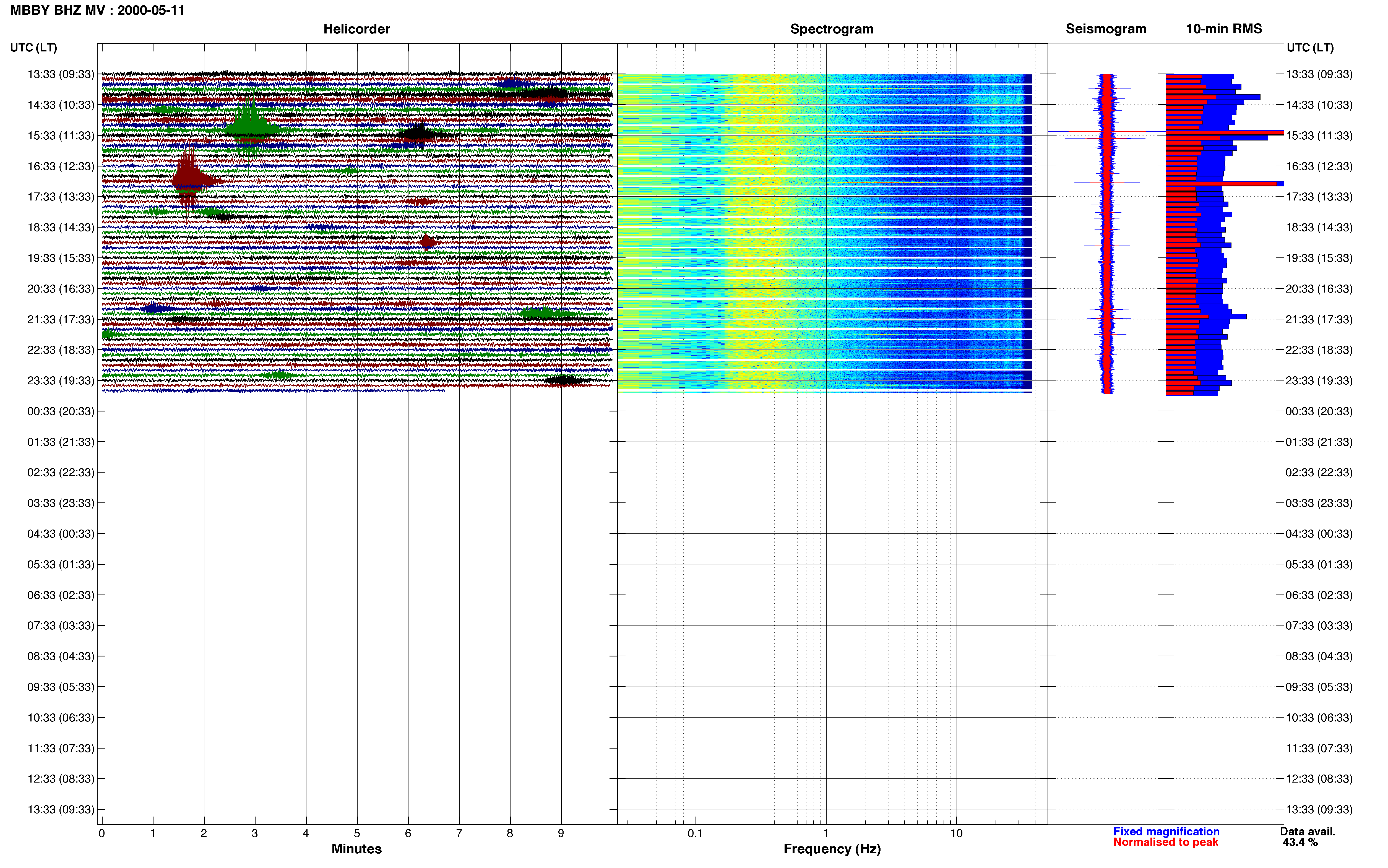The image size is (1388, 868).
Task: Select the 'Seismogram' panel heading
Action: pos(1106,29)
